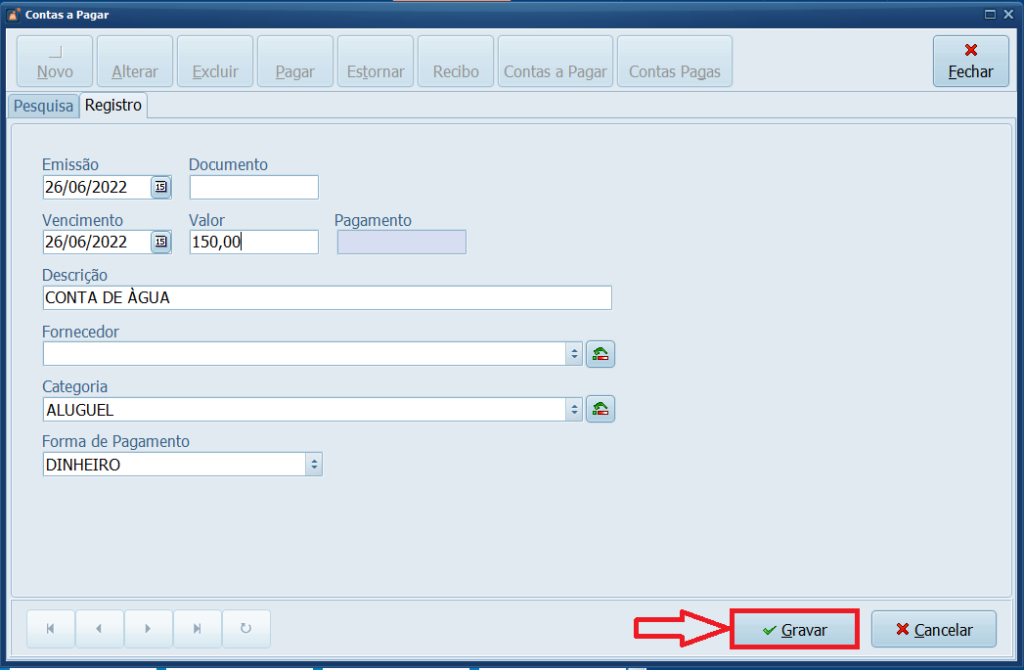Viewport: 1024px width, 670px height.
Task: Click the Alterar toolbar button
Action: click(135, 61)
